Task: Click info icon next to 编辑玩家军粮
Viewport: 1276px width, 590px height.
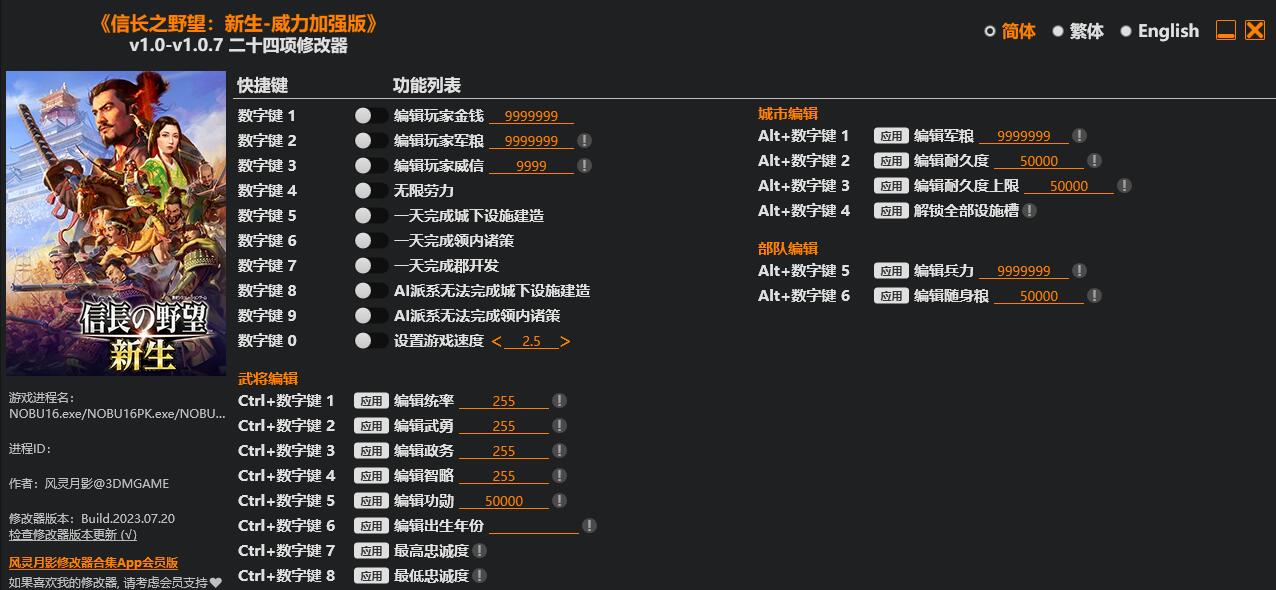Action: point(584,141)
